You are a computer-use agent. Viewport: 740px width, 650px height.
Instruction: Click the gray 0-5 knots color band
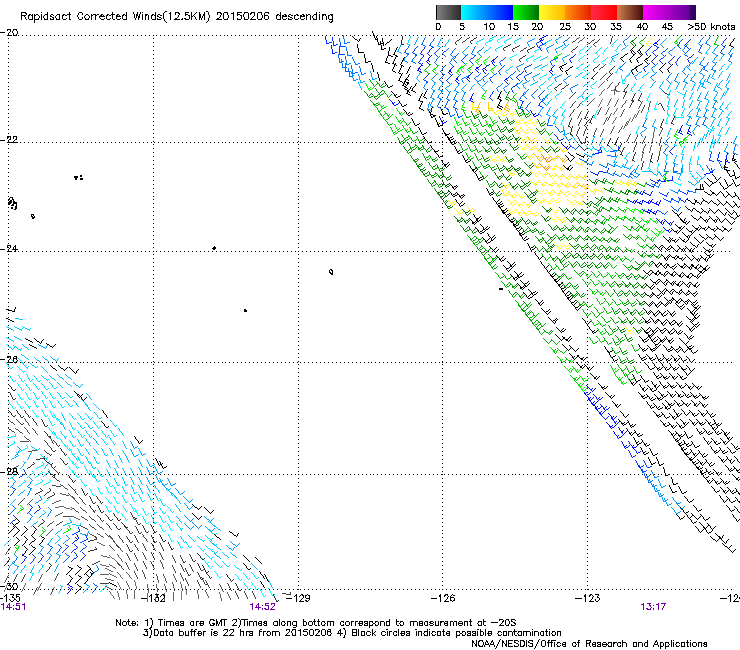(x=448, y=12)
